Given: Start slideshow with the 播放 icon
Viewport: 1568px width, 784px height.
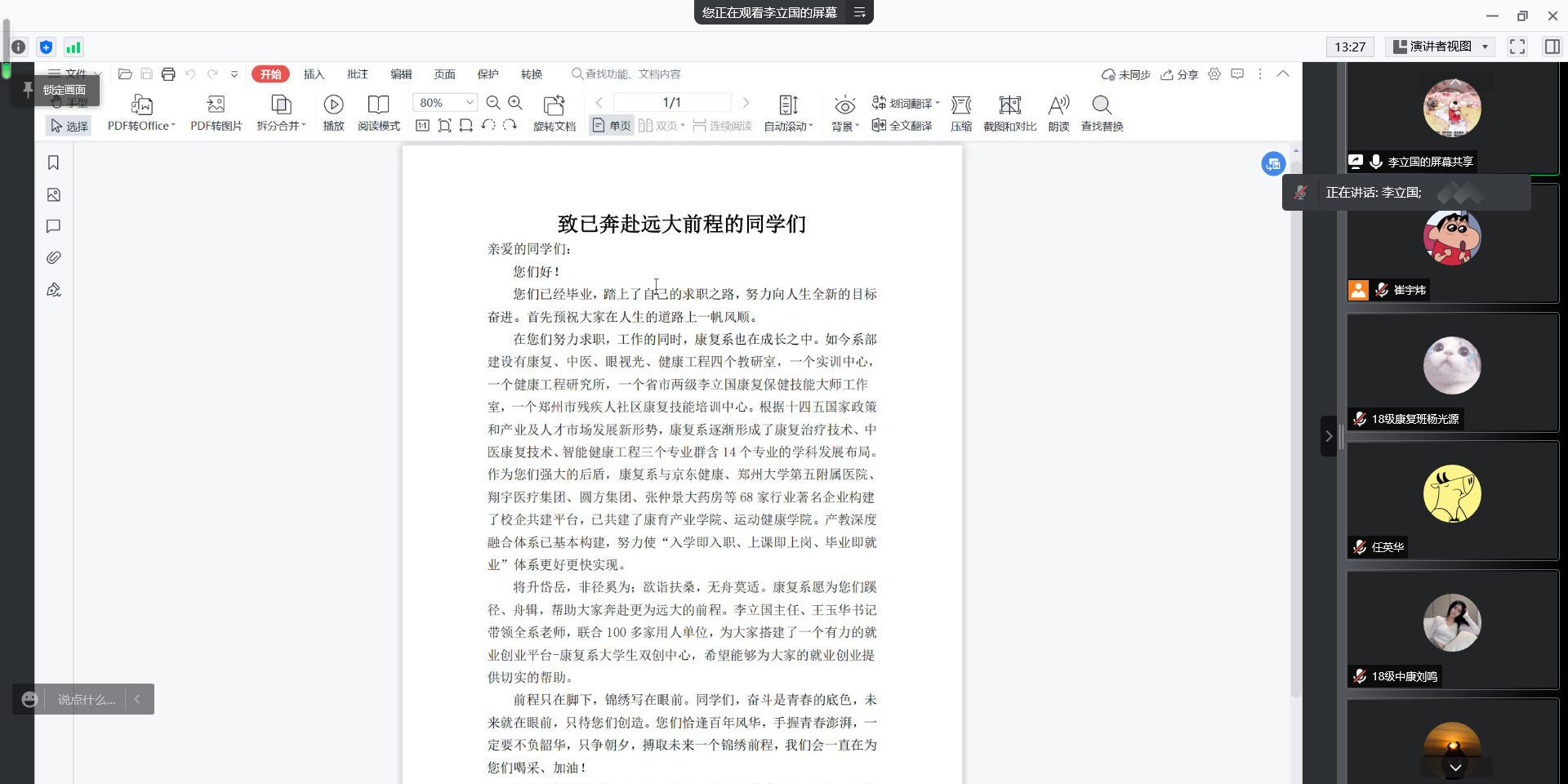Looking at the screenshot, I should click(x=333, y=105).
